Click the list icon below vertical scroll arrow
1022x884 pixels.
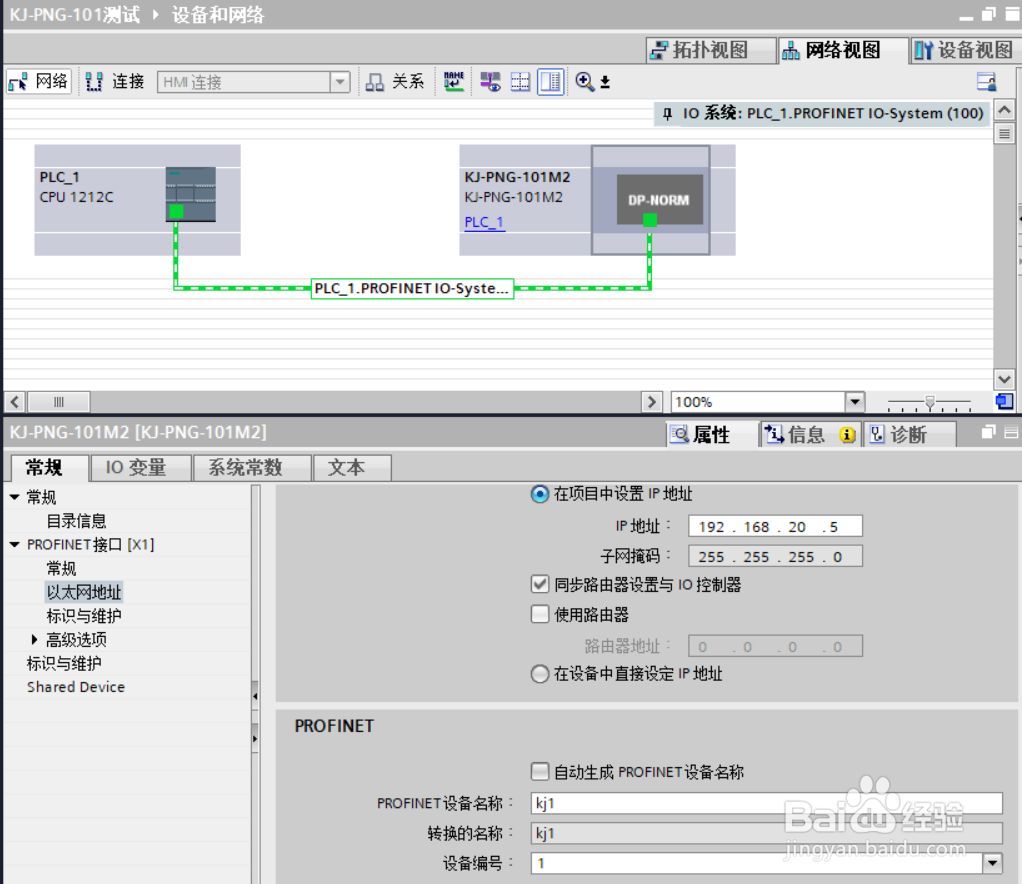click(x=1004, y=134)
